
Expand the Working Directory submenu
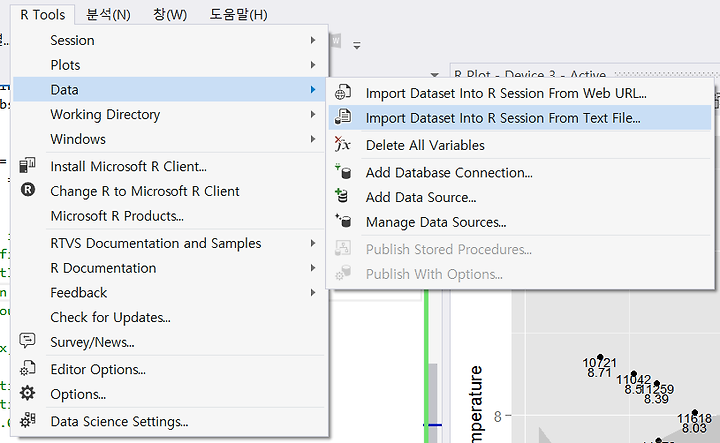(171, 114)
